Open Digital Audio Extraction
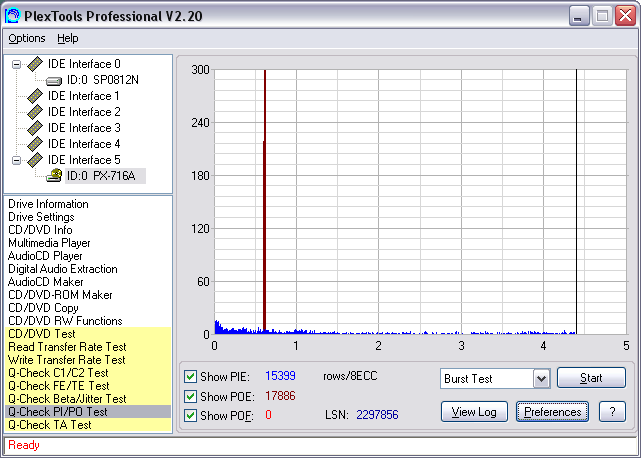The height and width of the screenshot is (458, 641). [x=63, y=269]
